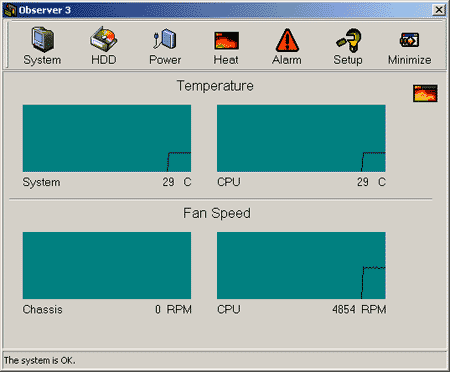Select the HDD toolbar icon

point(104,46)
